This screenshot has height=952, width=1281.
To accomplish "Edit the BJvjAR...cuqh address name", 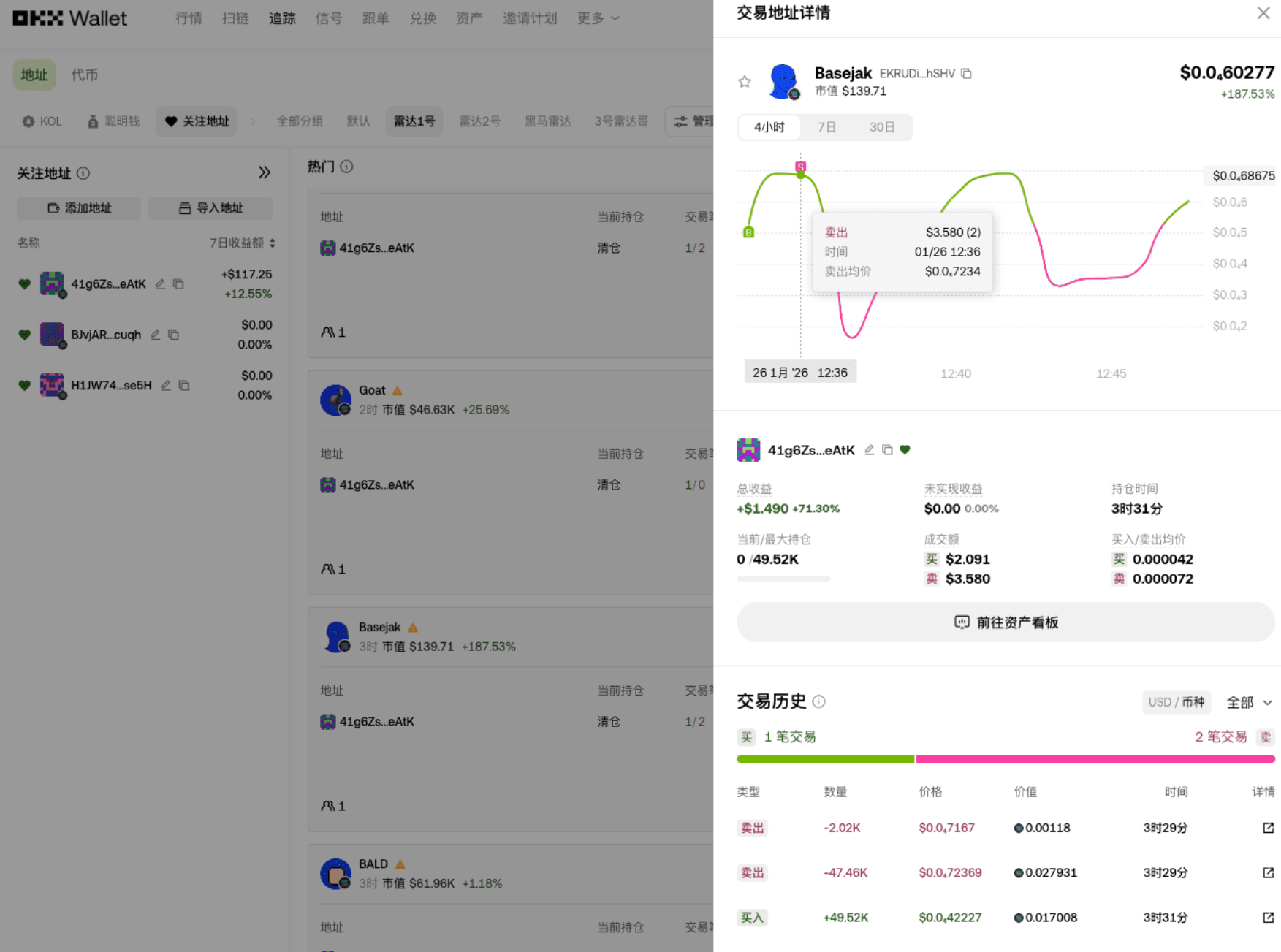I will 156,335.
